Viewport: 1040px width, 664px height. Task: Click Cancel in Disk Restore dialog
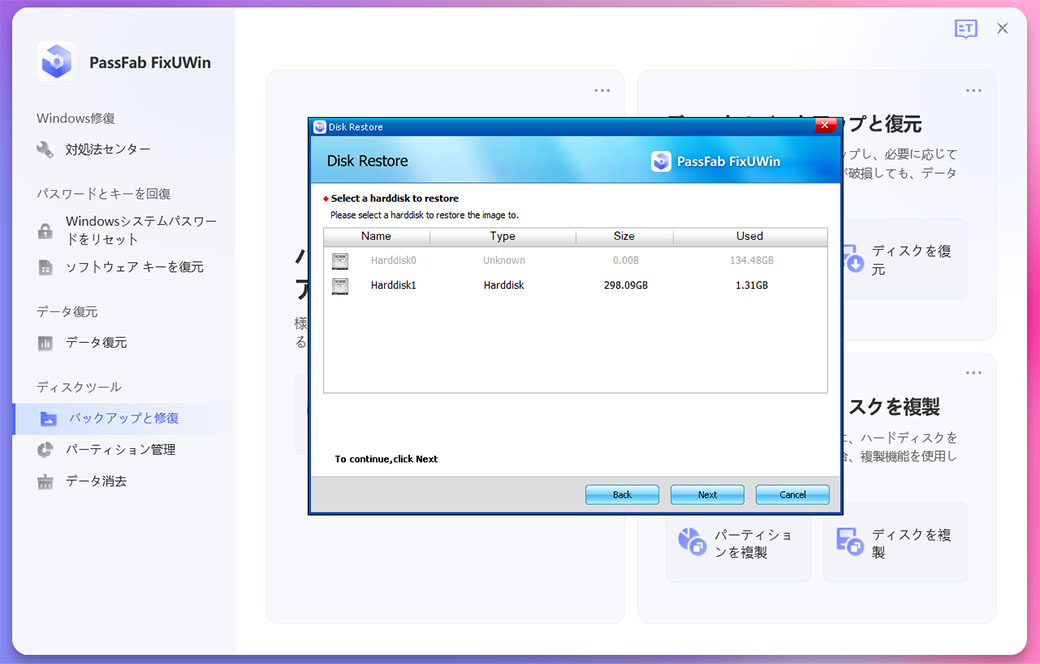tap(792, 494)
